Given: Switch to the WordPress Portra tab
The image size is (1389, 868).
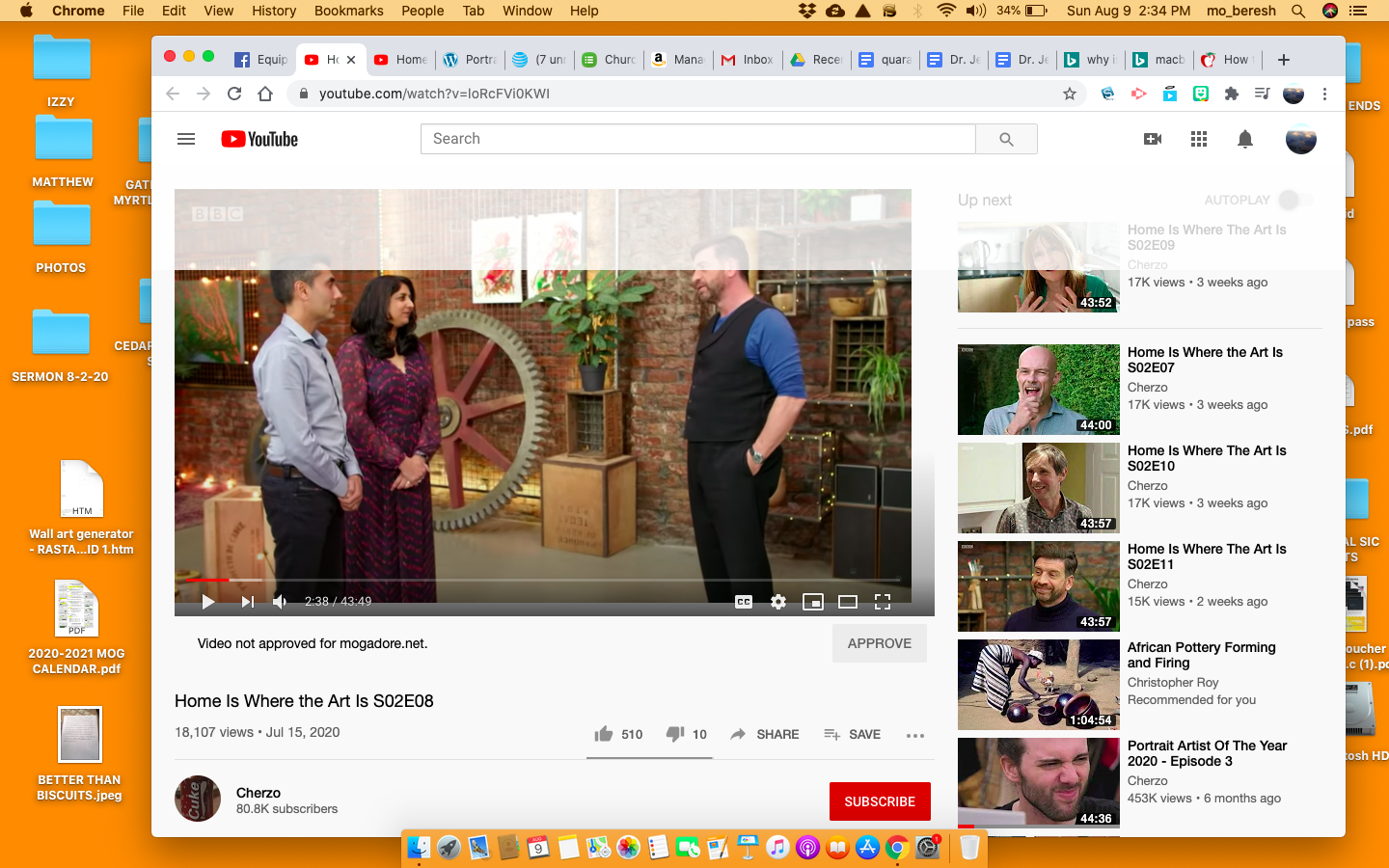Looking at the screenshot, I should pyautogui.click(x=470, y=60).
